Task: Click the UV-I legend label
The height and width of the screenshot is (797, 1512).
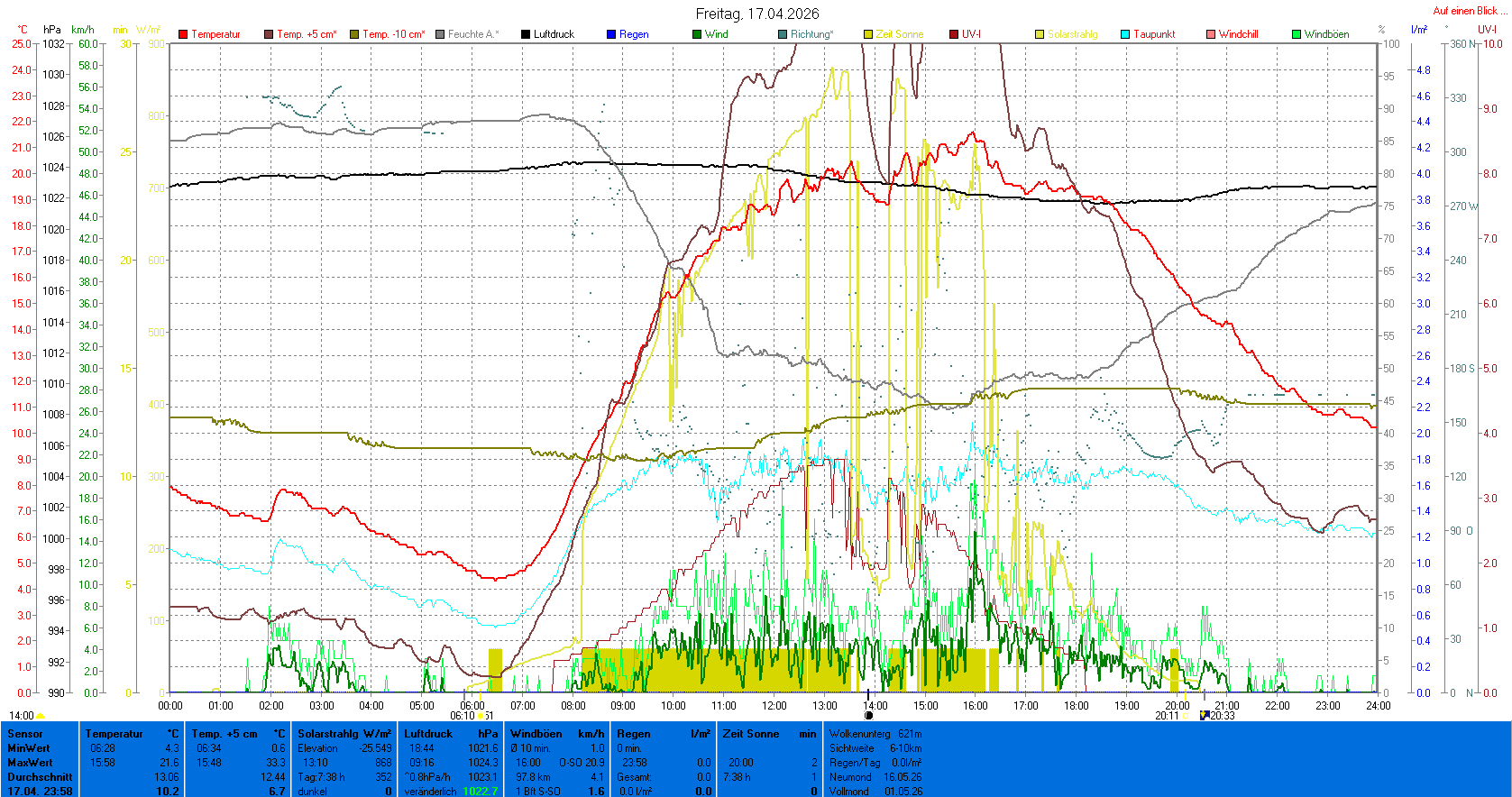Action: click(x=971, y=34)
